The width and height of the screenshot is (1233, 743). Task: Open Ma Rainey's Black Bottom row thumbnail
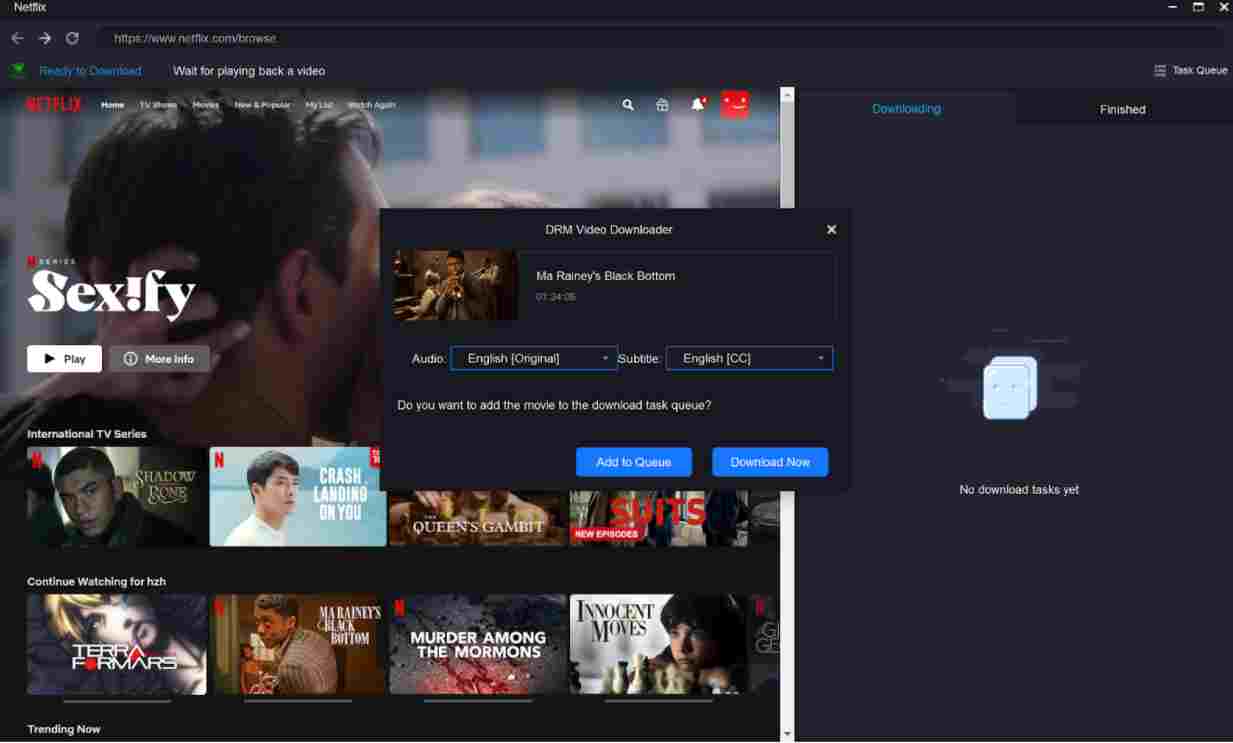(x=297, y=645)
